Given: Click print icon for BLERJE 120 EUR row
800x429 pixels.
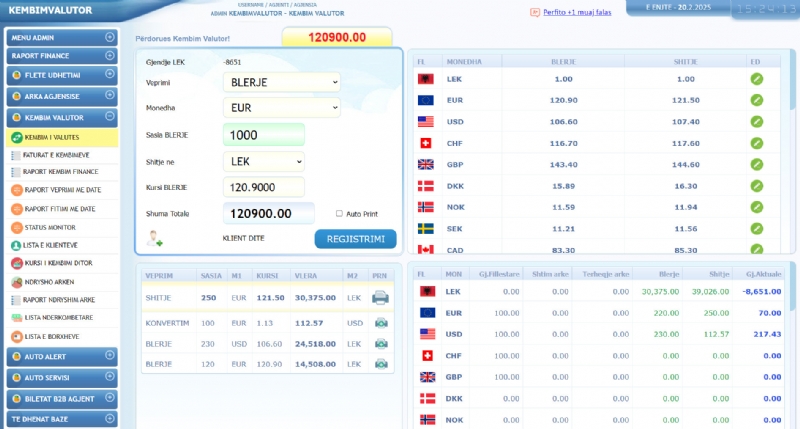Looking at the screenshot, I should click(x=381, y=364).
